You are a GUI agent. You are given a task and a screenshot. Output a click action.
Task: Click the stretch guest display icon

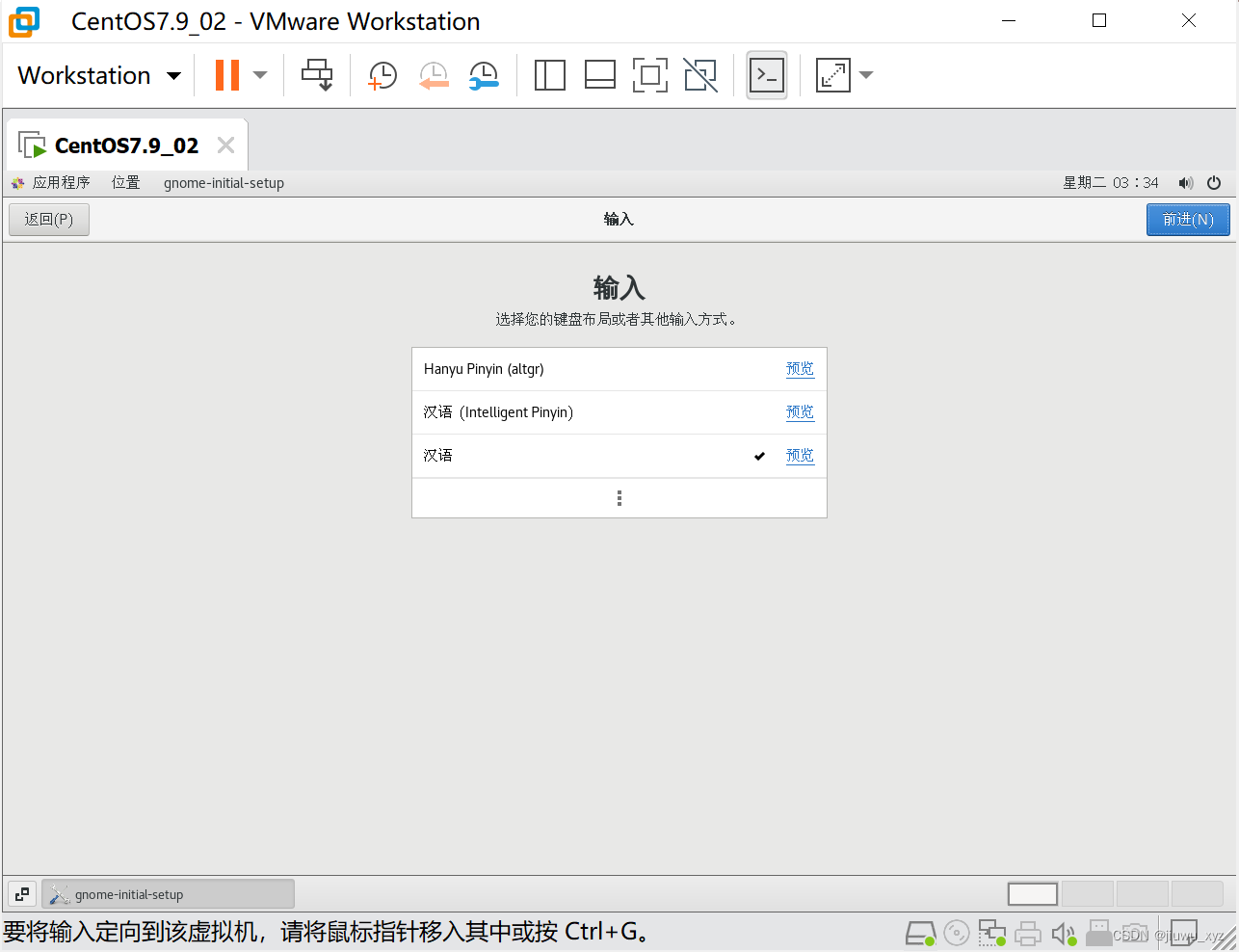tap(833, 75)
